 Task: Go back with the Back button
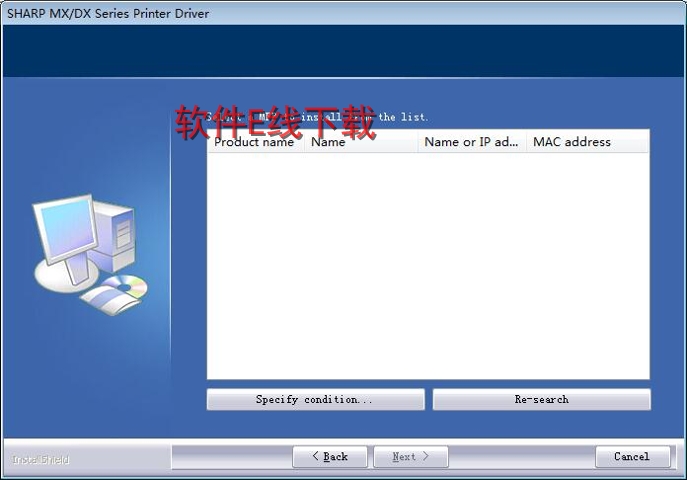click(x=330, y=457)
